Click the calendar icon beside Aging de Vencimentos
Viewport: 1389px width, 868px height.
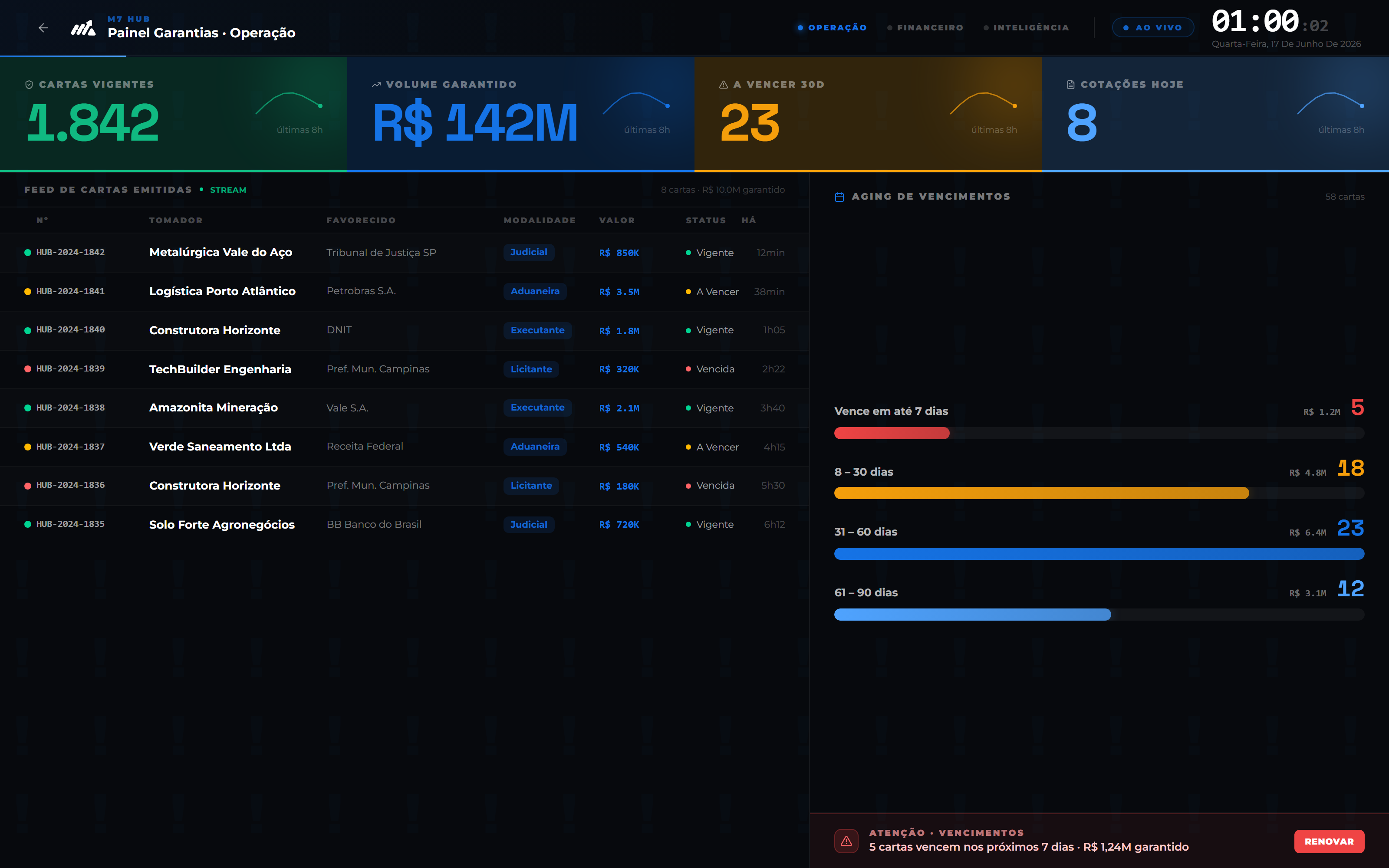[839, 197]
